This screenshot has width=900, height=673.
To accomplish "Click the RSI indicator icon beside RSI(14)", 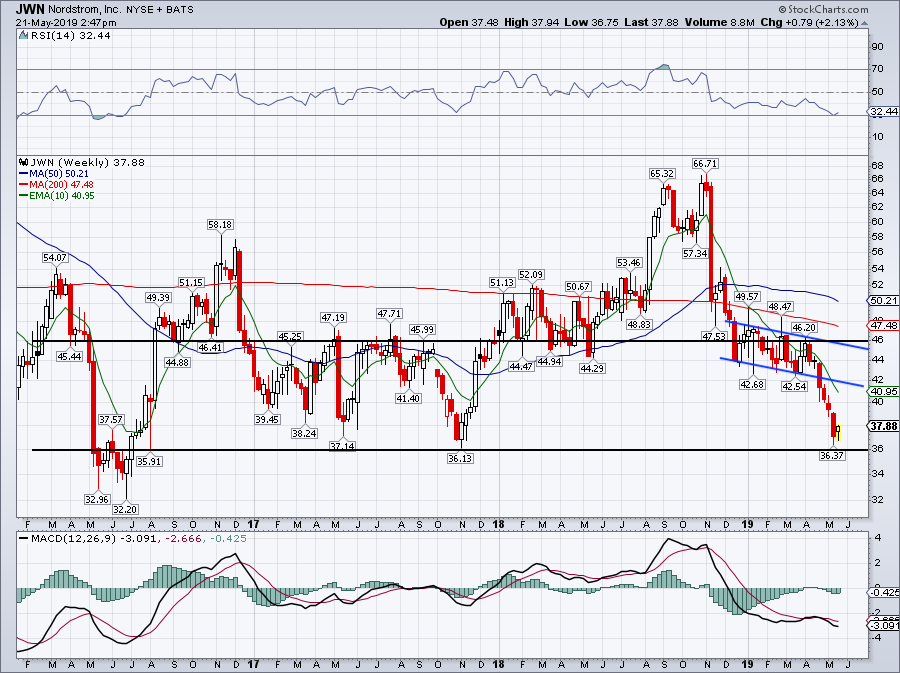I will (23, 35).
